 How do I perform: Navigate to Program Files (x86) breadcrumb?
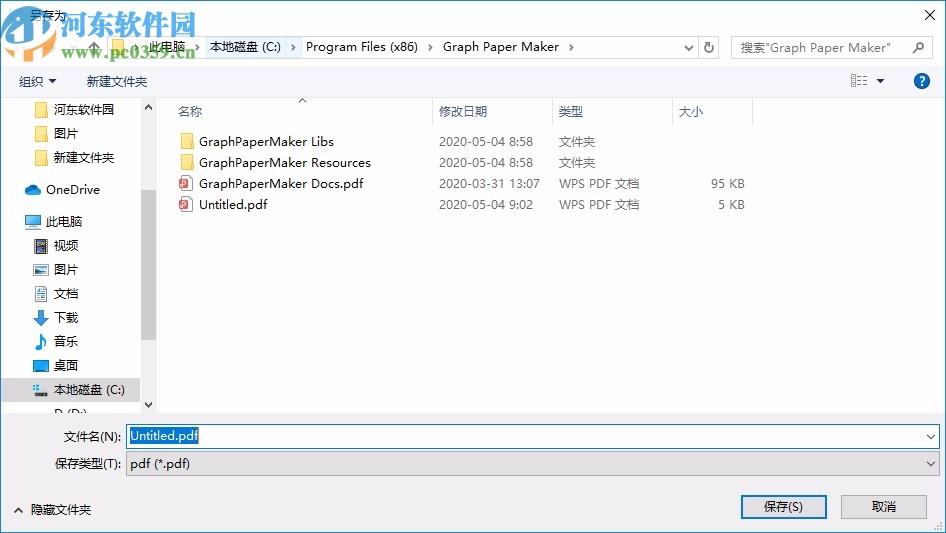tap(361, 47)
